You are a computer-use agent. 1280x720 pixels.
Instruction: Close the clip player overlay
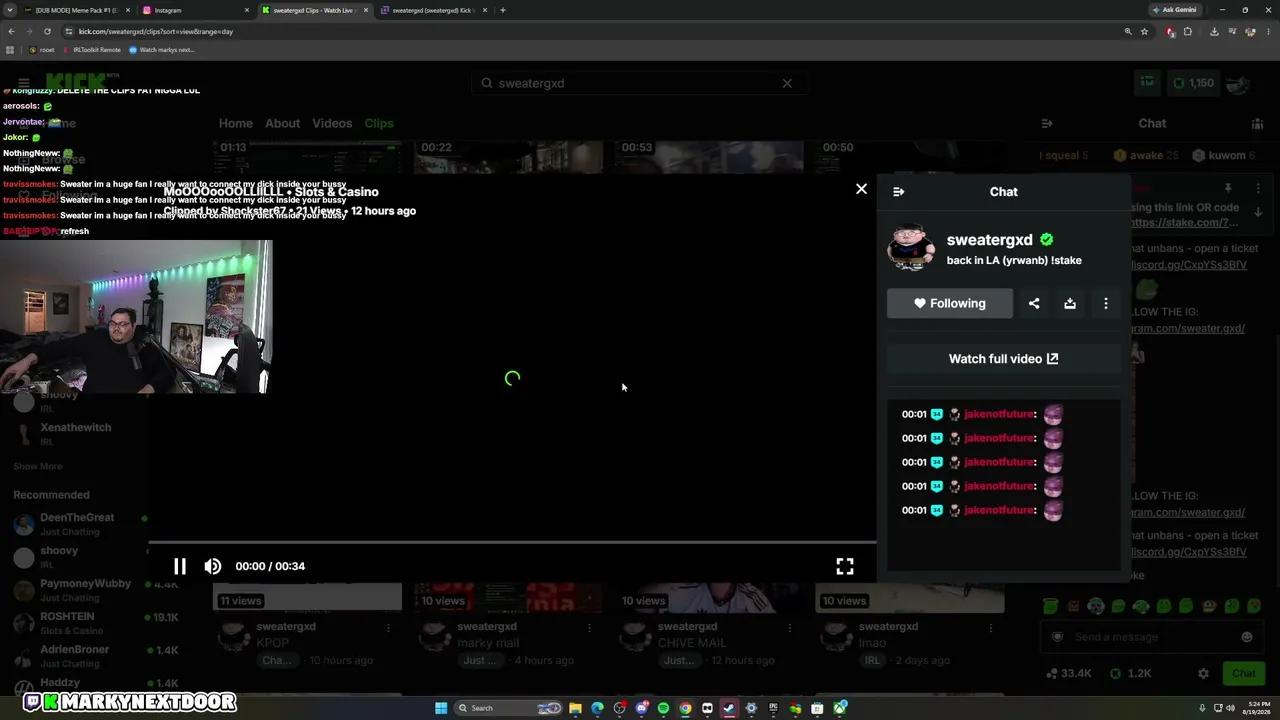coord(861,189)
